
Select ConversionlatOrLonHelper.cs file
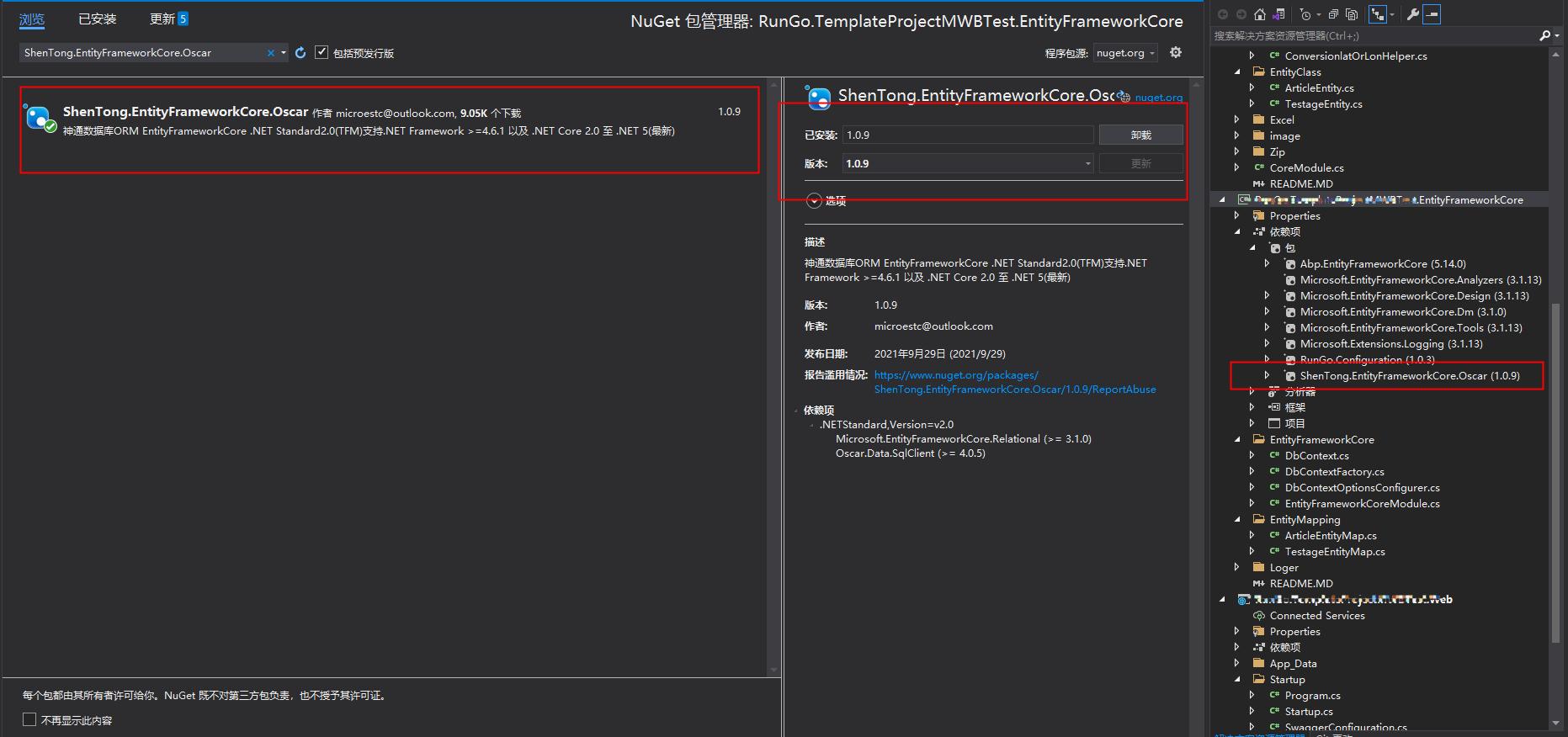click(x=1355, y=56)
